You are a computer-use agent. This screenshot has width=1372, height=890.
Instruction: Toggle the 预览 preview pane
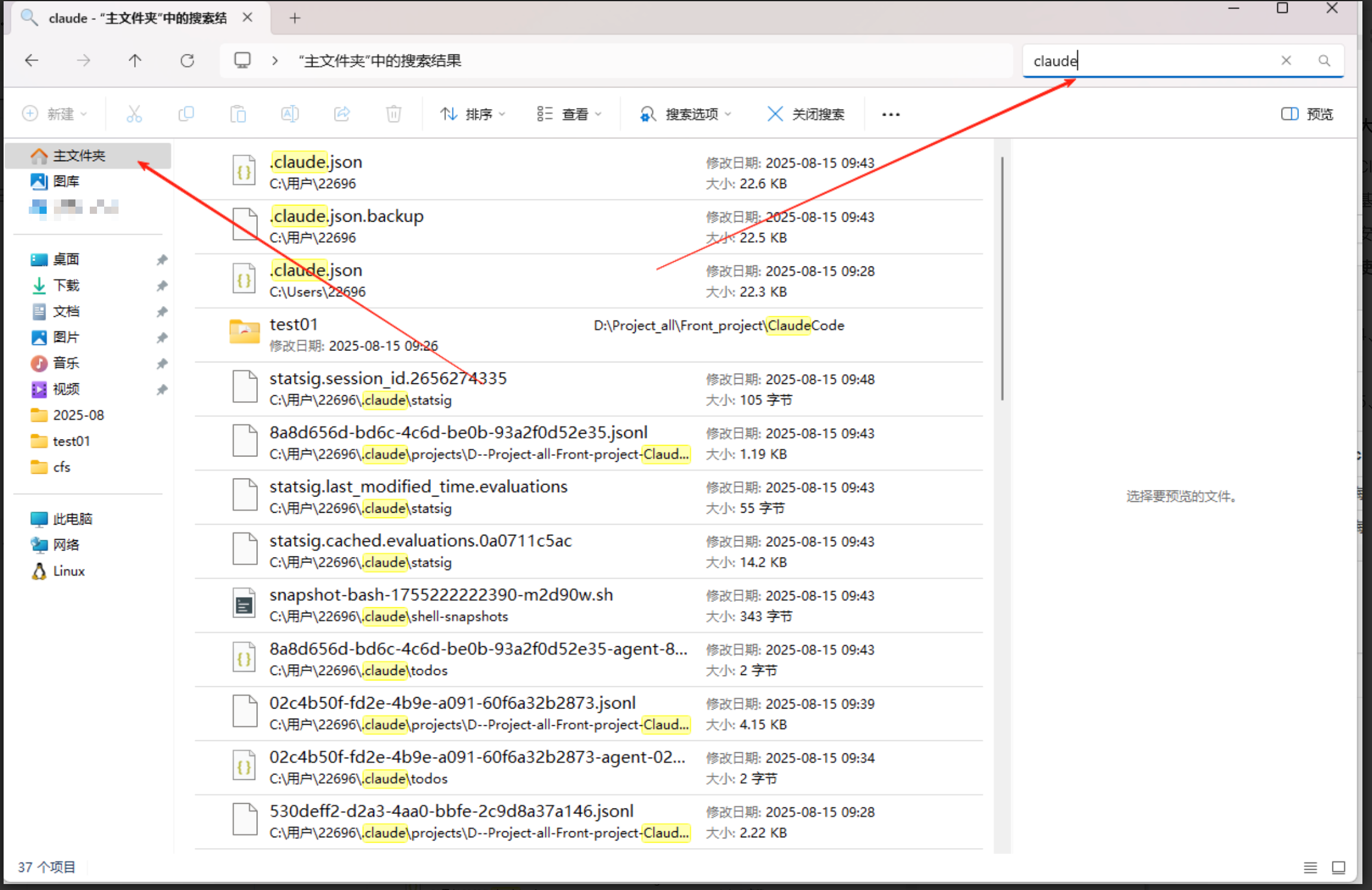(x=1307, y=114)
